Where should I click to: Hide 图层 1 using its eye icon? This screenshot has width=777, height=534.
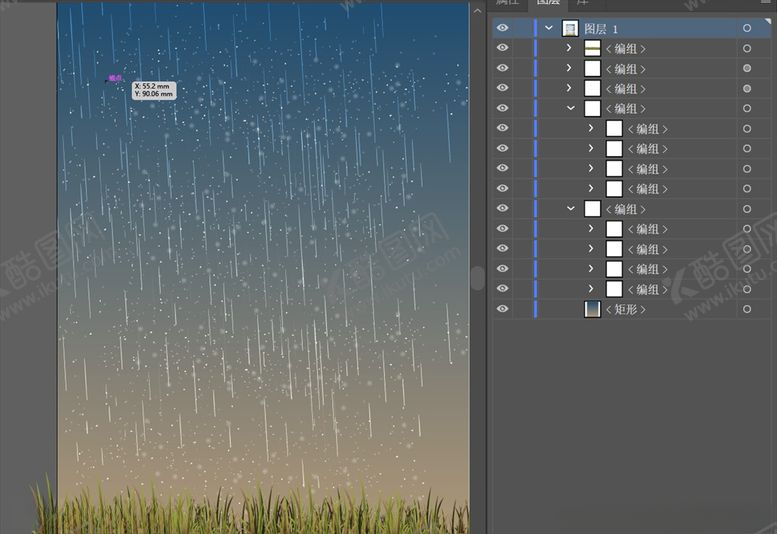click(x=502, y=29)
